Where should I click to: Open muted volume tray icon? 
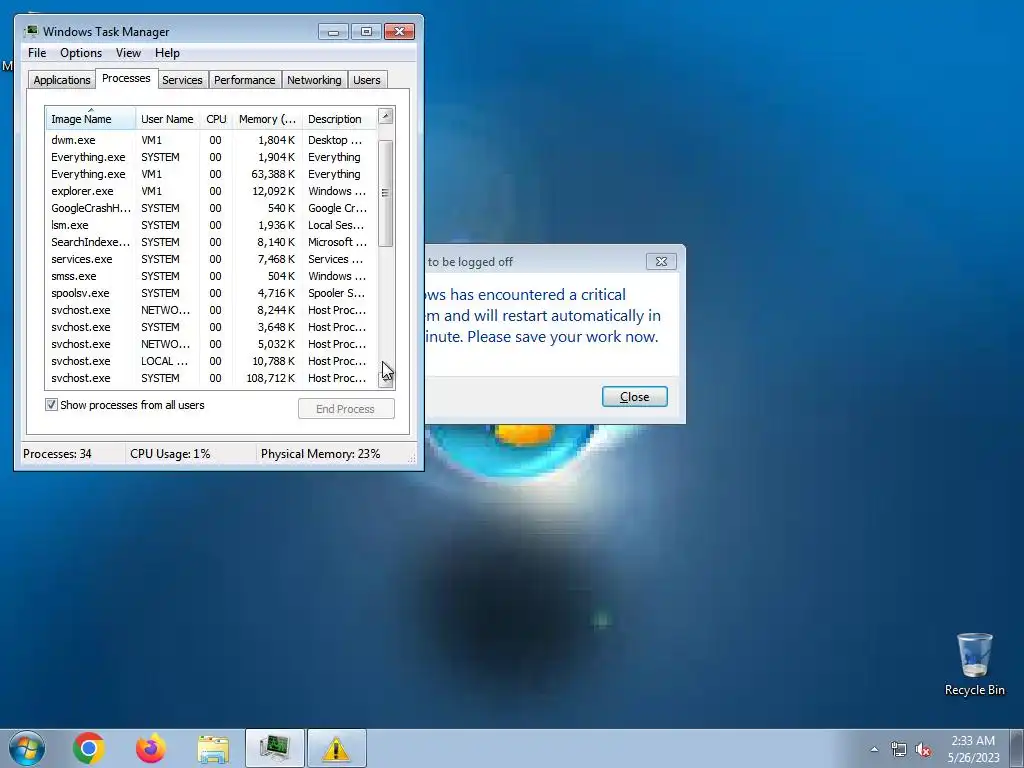pos(923,749)
